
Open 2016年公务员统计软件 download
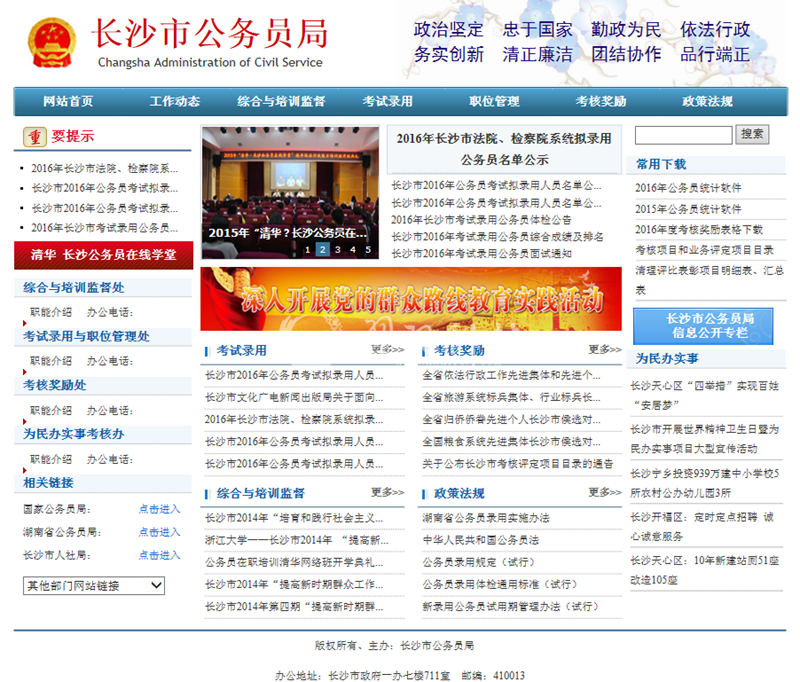[x=688, y=188]
